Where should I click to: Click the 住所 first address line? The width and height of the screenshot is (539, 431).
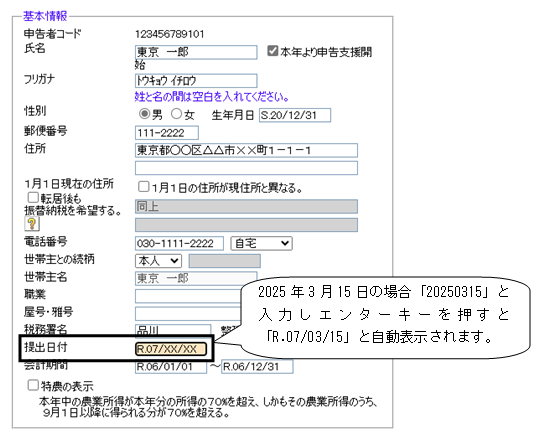[246, 151]
